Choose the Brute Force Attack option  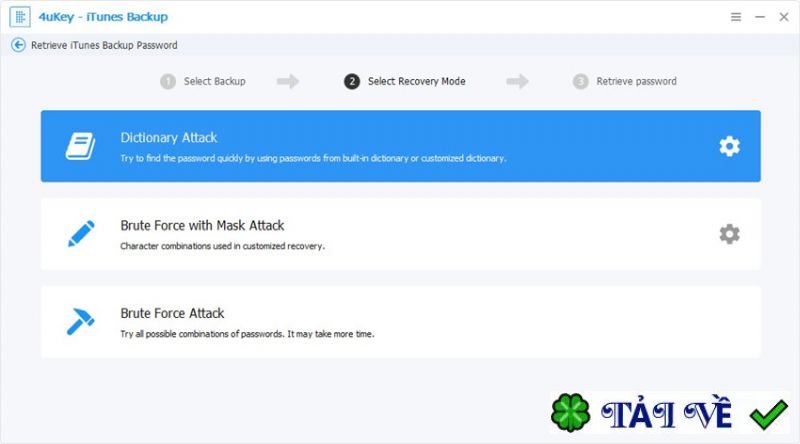click(x=401, y=322)
